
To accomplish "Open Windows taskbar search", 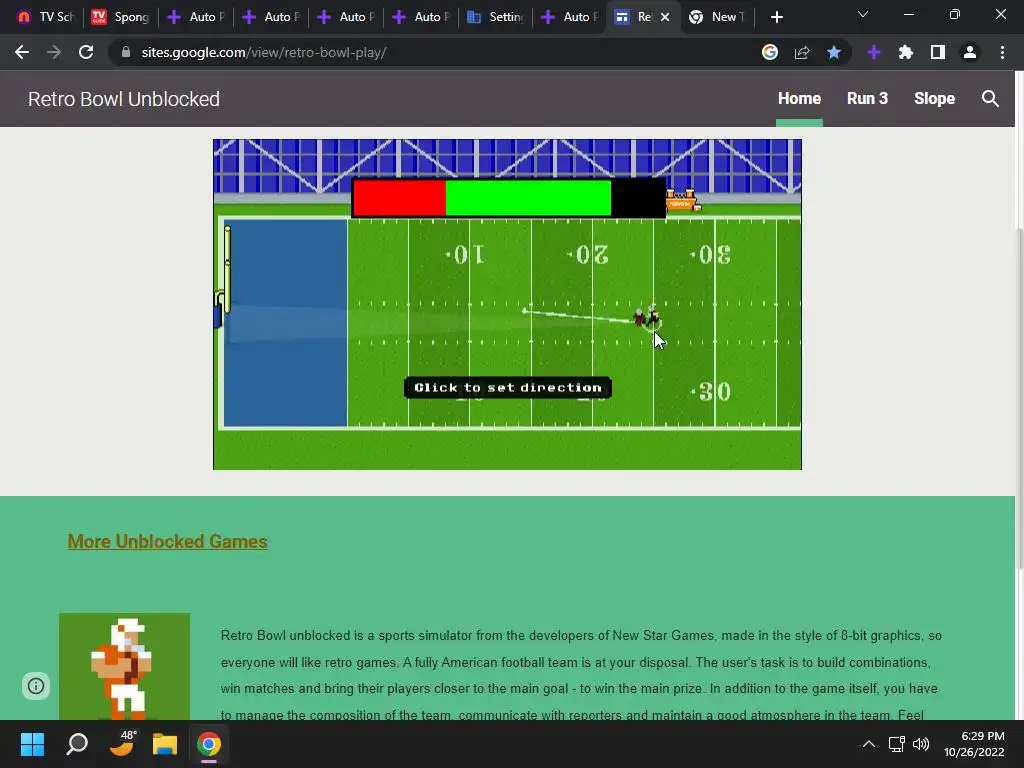I will point(77,744).
